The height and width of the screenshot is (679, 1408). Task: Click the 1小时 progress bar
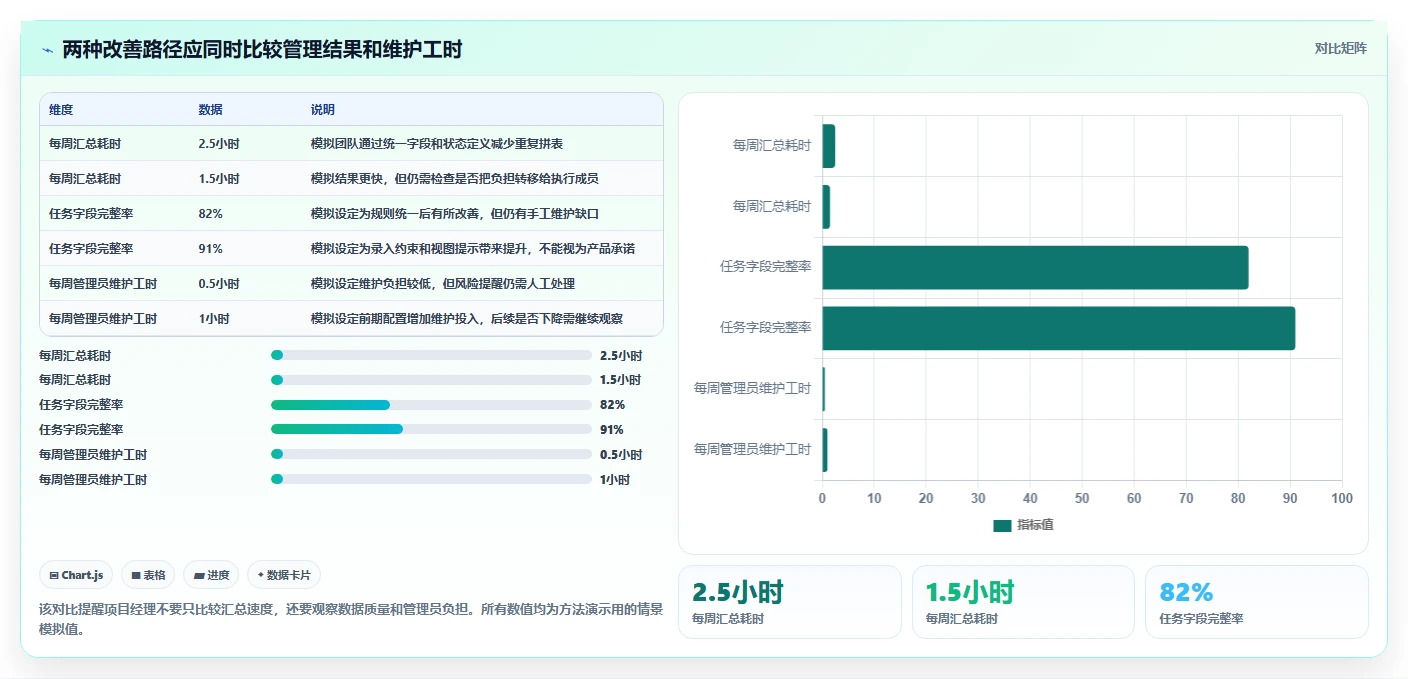click(x=431, y=479)
